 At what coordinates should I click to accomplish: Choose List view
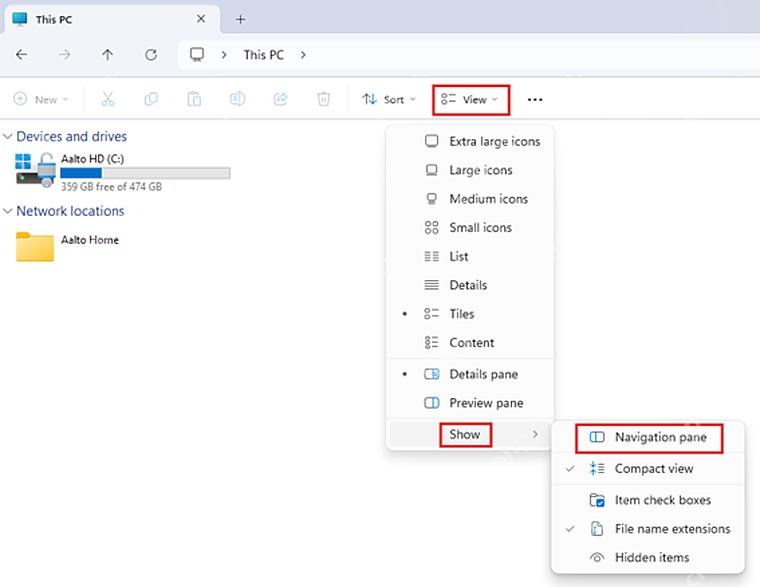470,256
